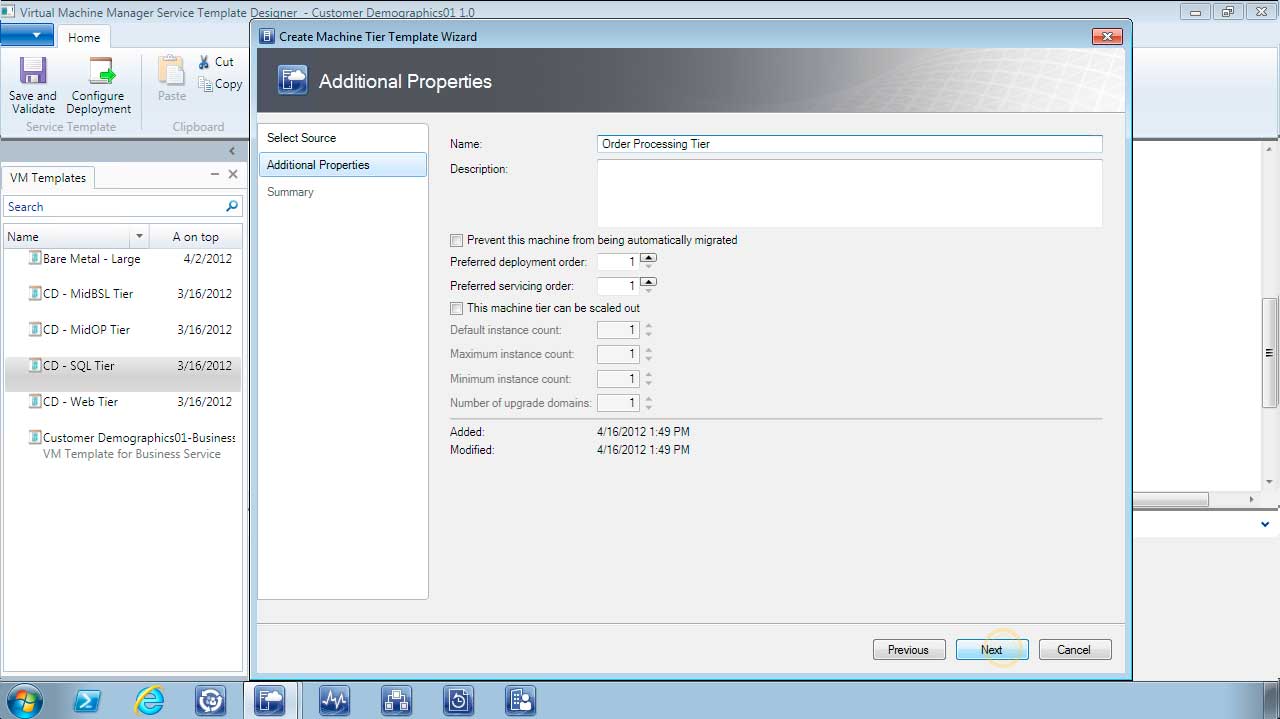Screen dimensions: 1280x719
Task: Click the 'A on top' column header
Action: point(196,237)
